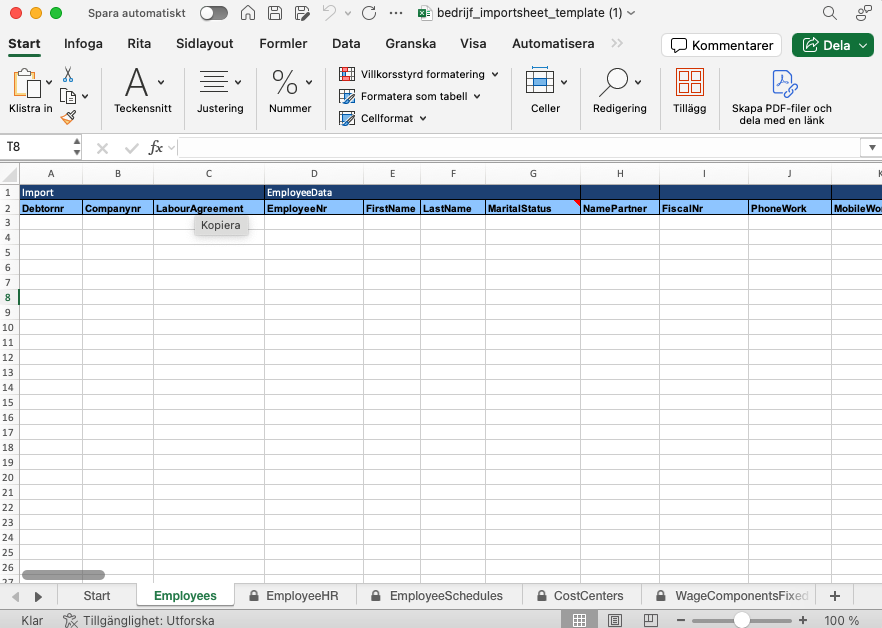Click the Save floppy disk icon
Screen dimensions: 882x628
coord(275,14)
